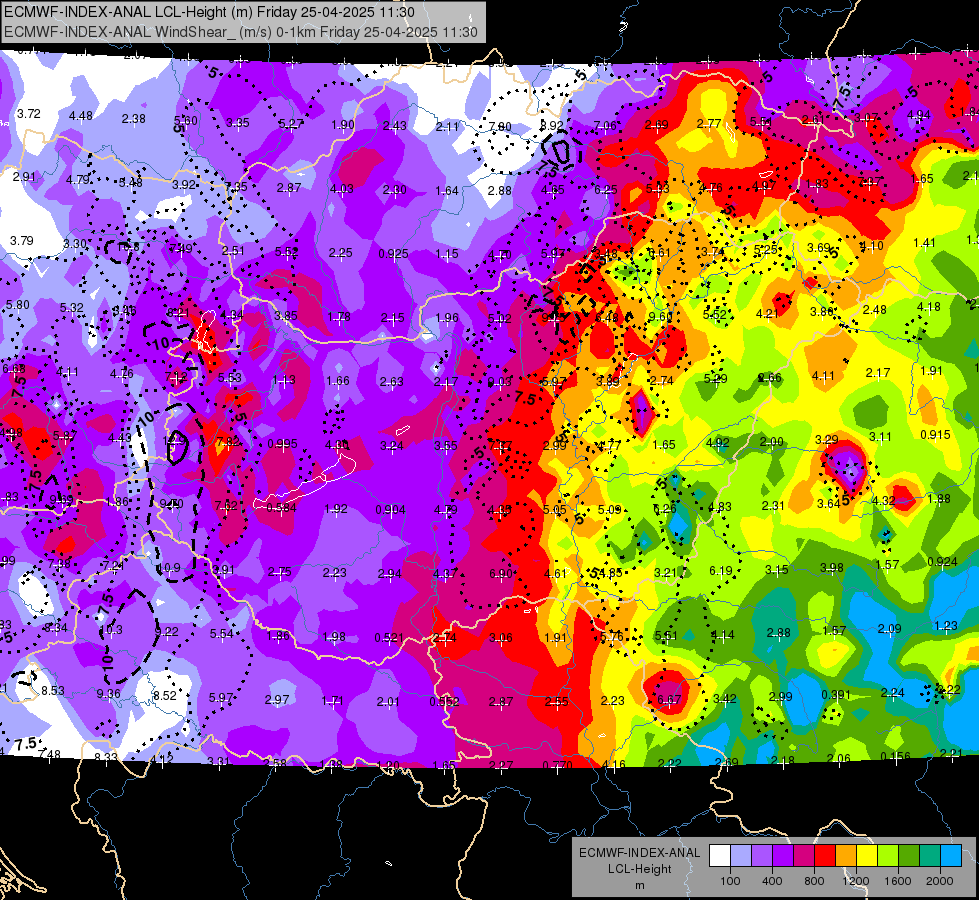This screenshot has height=900, width=979.
Task: Click the legend label 100
Action: pos(730,881)
